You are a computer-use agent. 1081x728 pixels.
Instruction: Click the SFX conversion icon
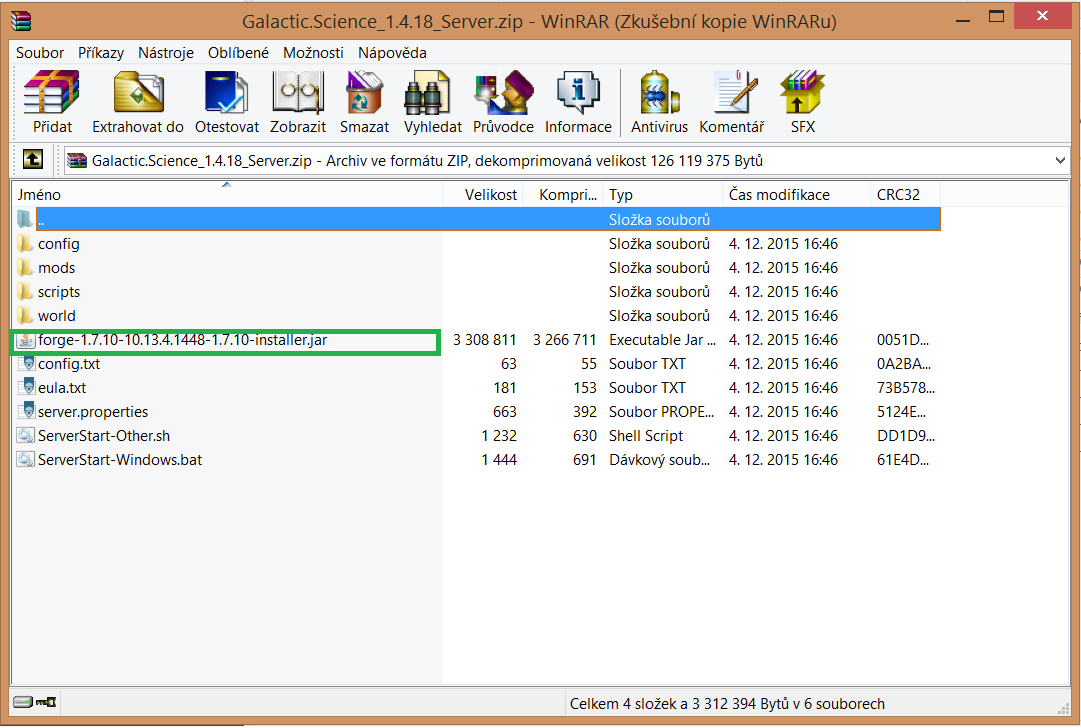pos(801,100)
